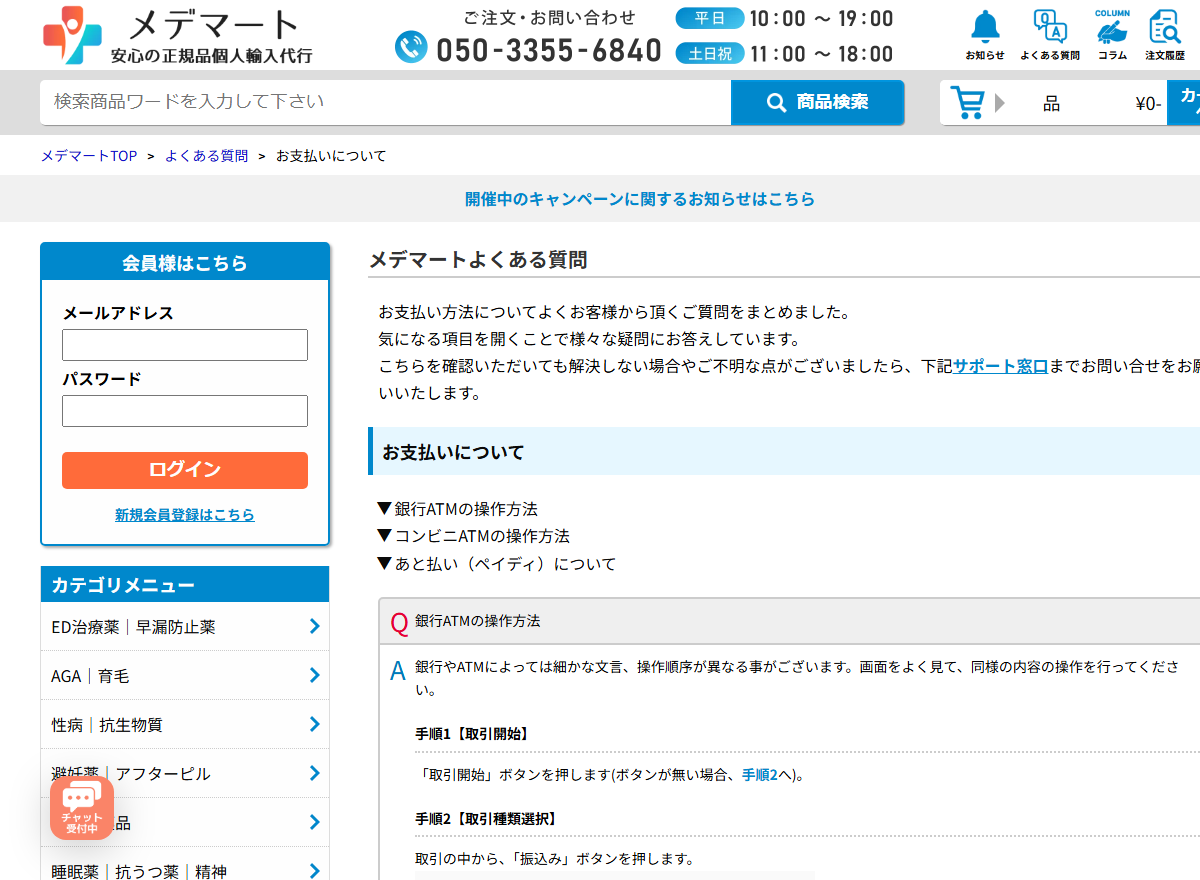Click the orange ログイン button
Image resolution: width=1200 pixels, height=880 pixels.
185,470
